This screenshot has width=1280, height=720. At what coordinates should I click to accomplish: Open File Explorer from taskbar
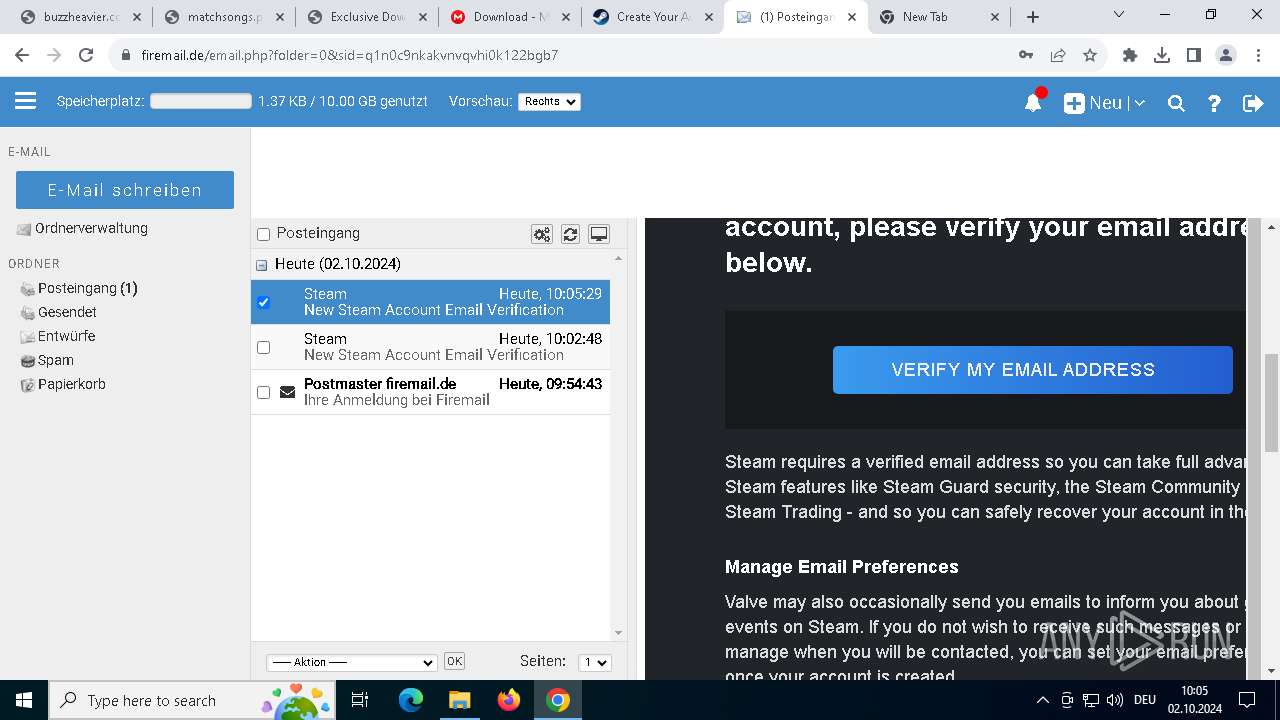[459, 700]
